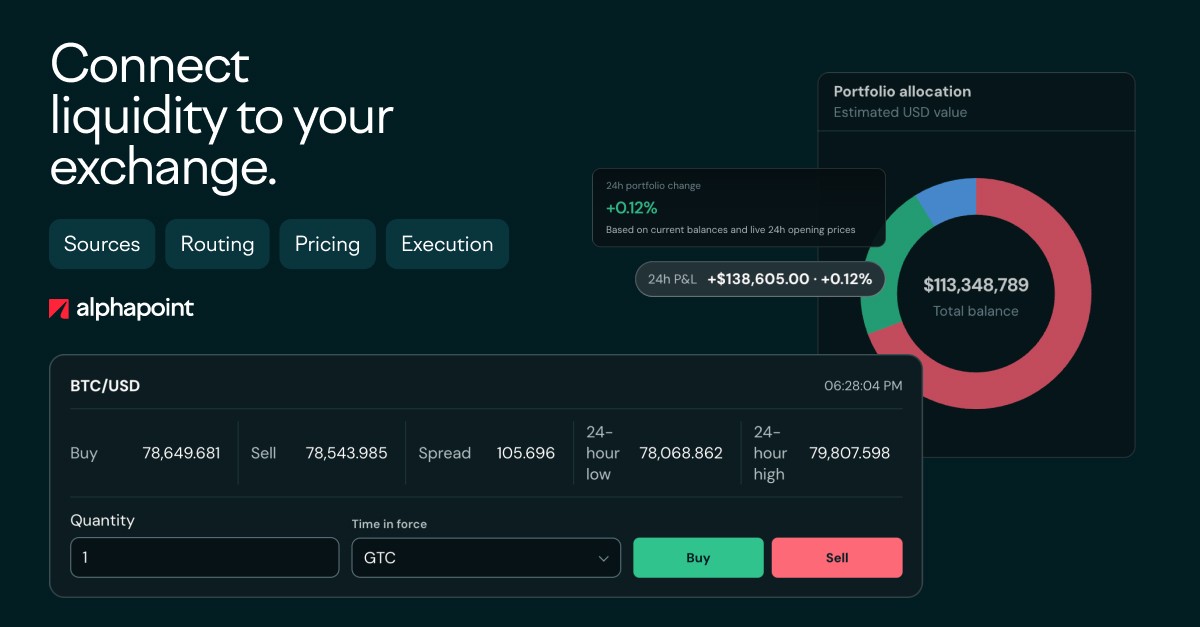Open the Time in force GTC dropdown
This screenshot has width=1200, height=627.
click(486, 558)
